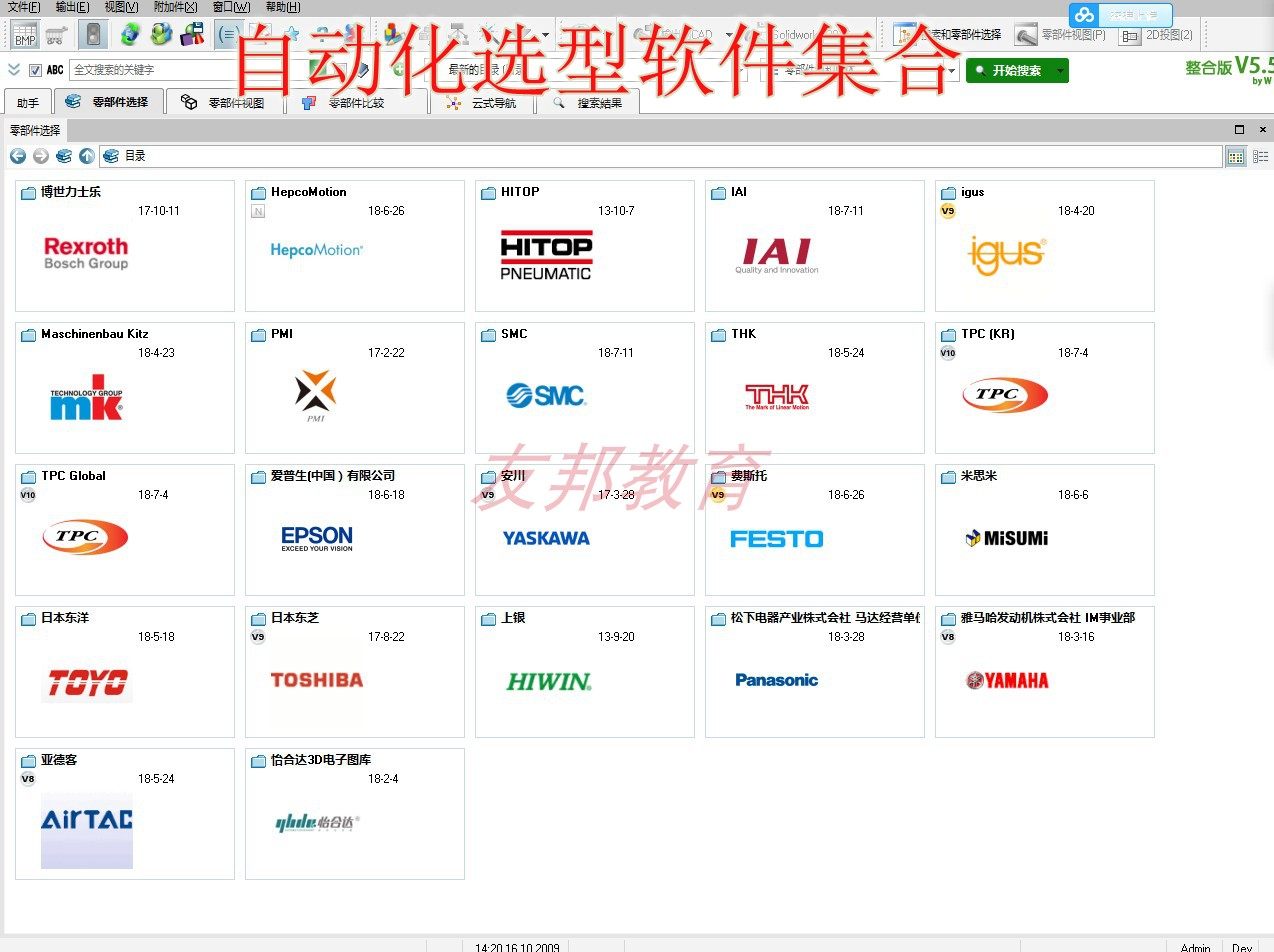
Task: Open the 文件(F) menu
Action: [24, 7]
